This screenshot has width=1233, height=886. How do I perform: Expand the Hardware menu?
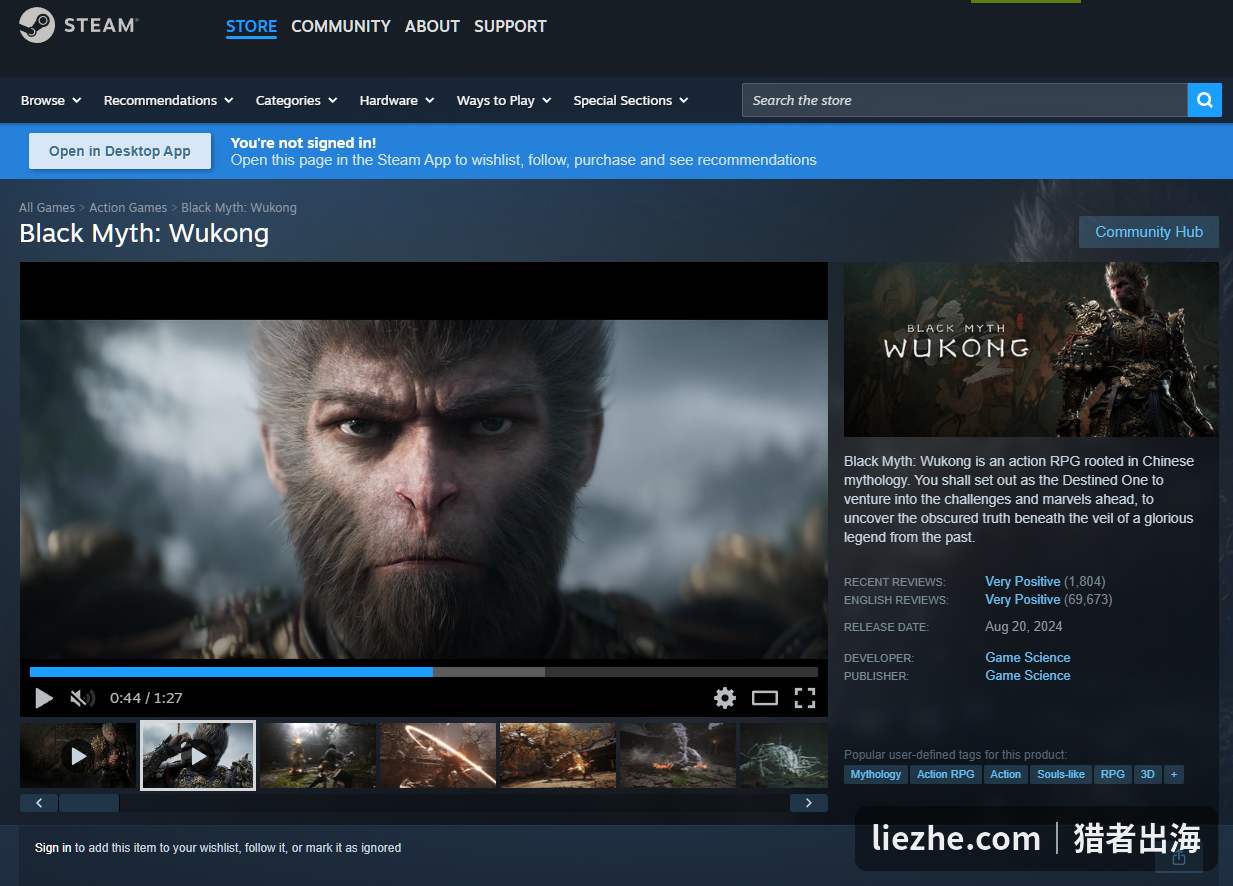pyautogui.click(x=397, y=100)
